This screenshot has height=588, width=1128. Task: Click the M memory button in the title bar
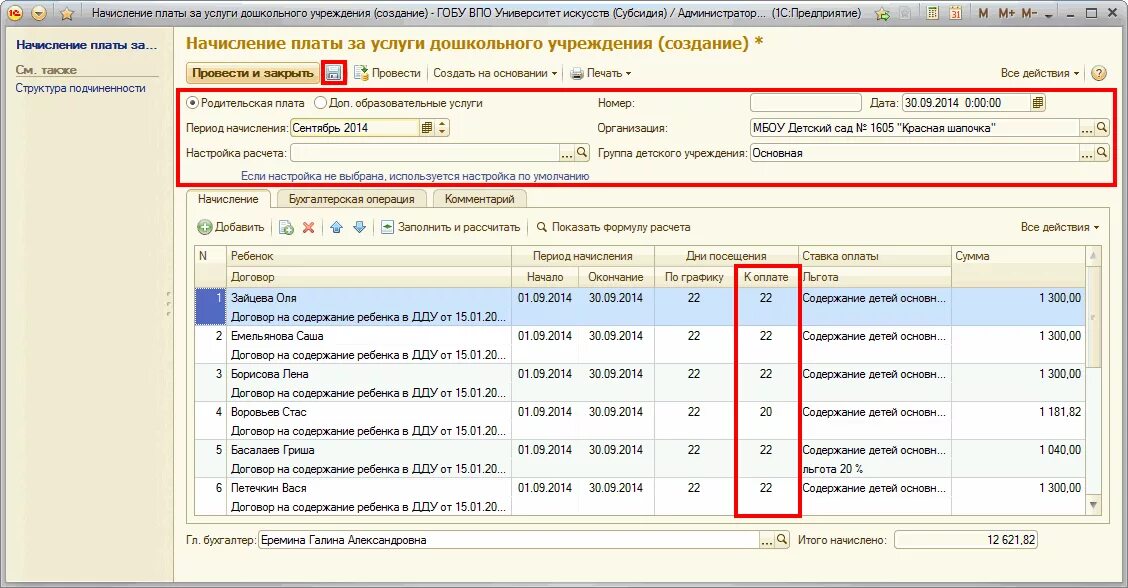click(983, 13)
